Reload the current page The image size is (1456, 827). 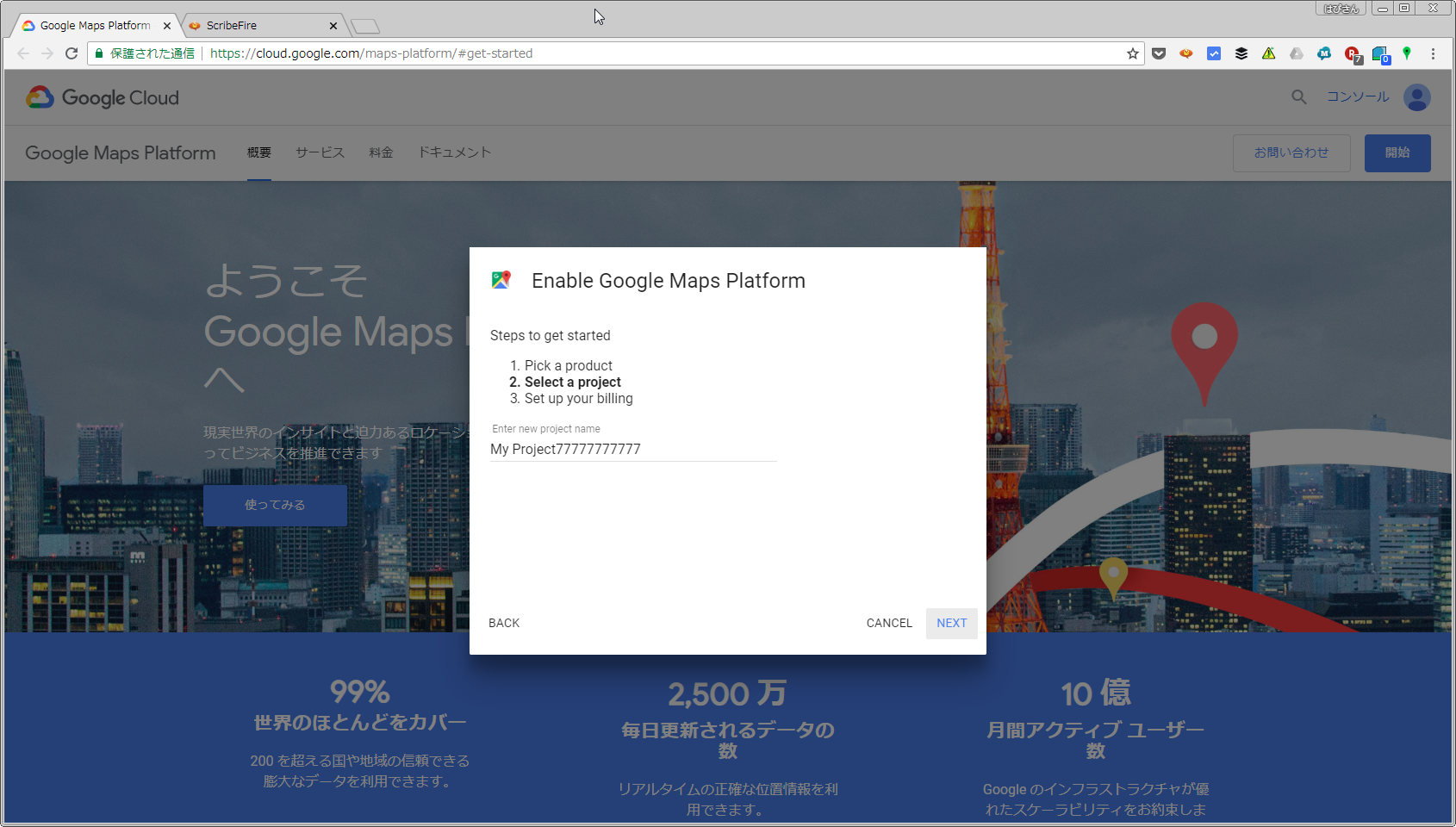point(72,53)
